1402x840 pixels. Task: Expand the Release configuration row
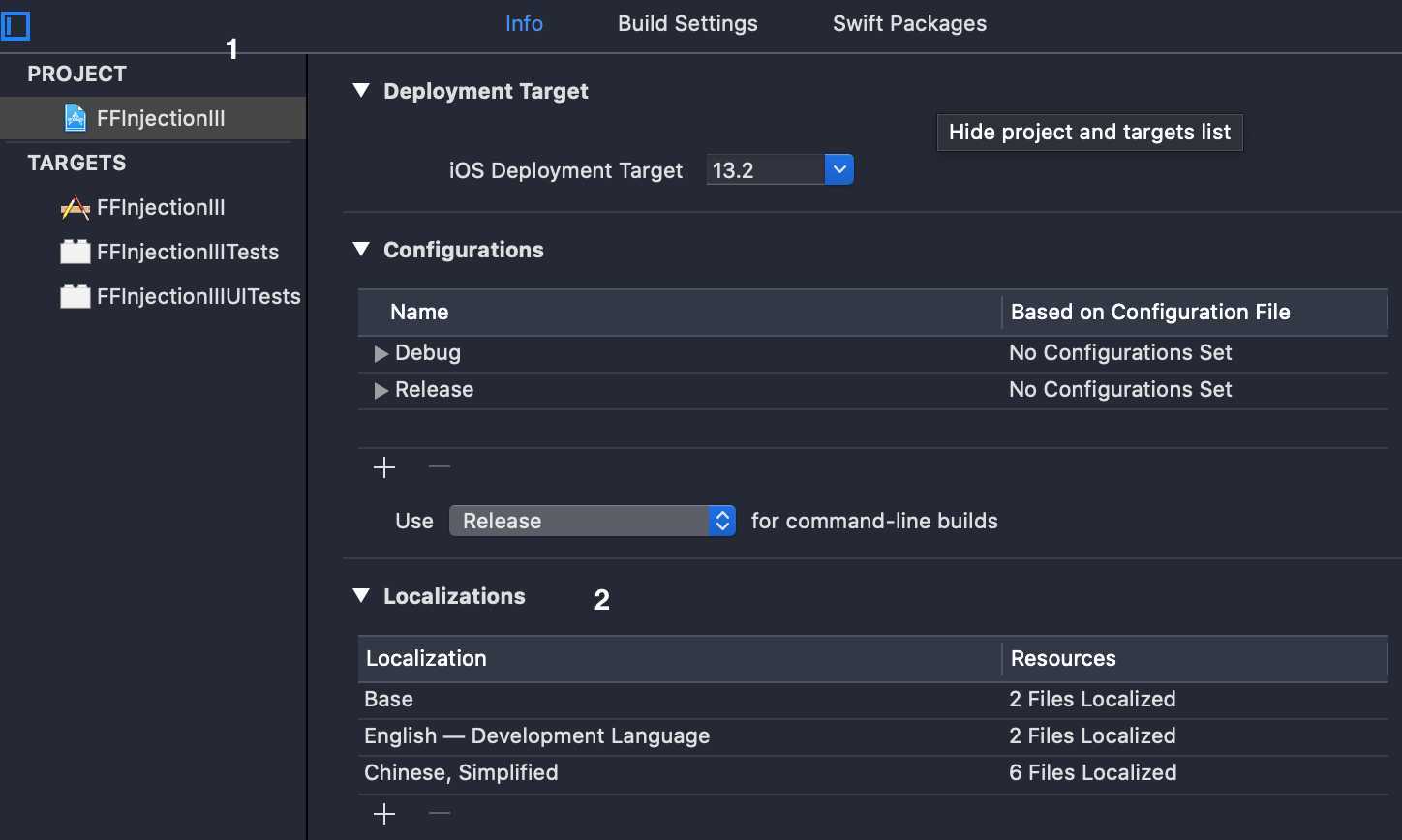pos(381,390)
